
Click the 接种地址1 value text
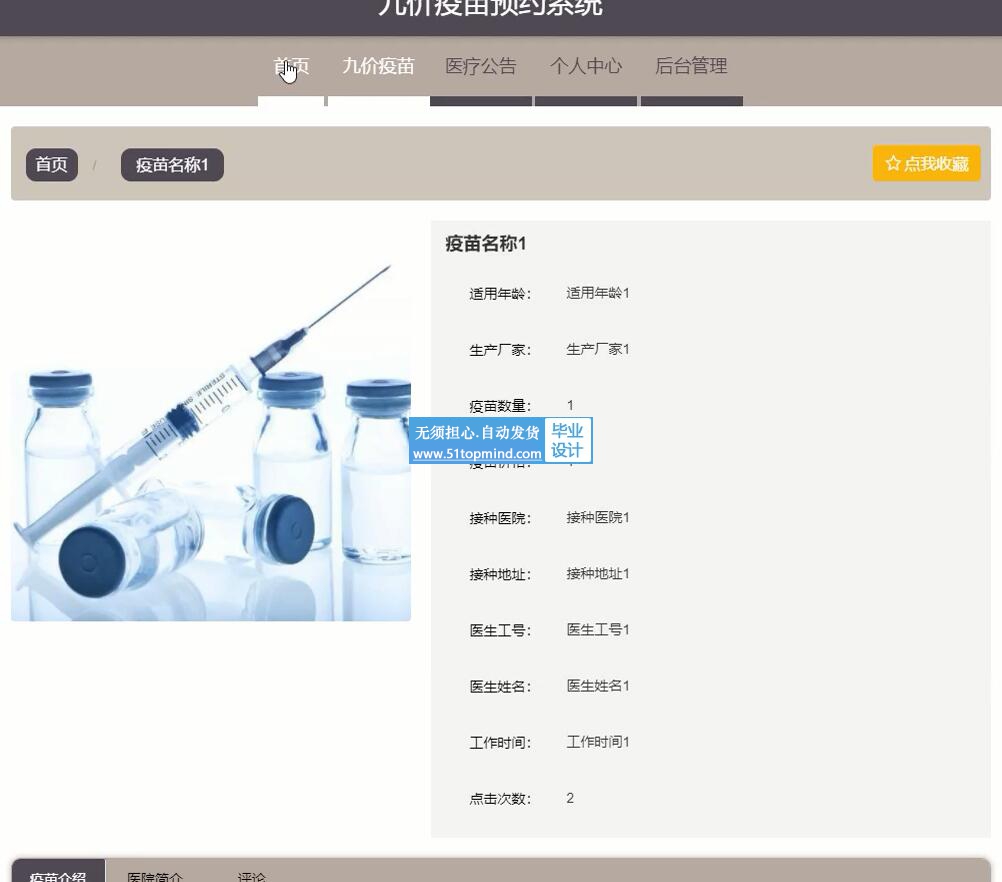pos(598,574)
